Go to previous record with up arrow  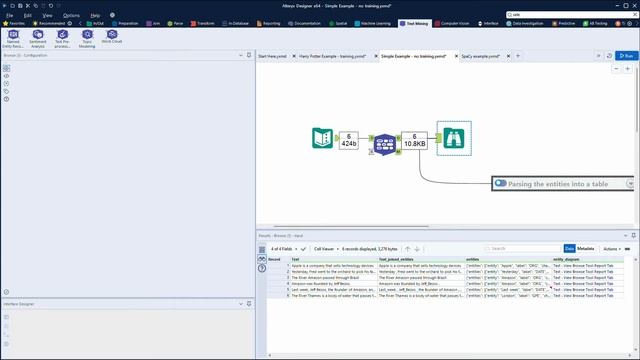pos(407,249)
